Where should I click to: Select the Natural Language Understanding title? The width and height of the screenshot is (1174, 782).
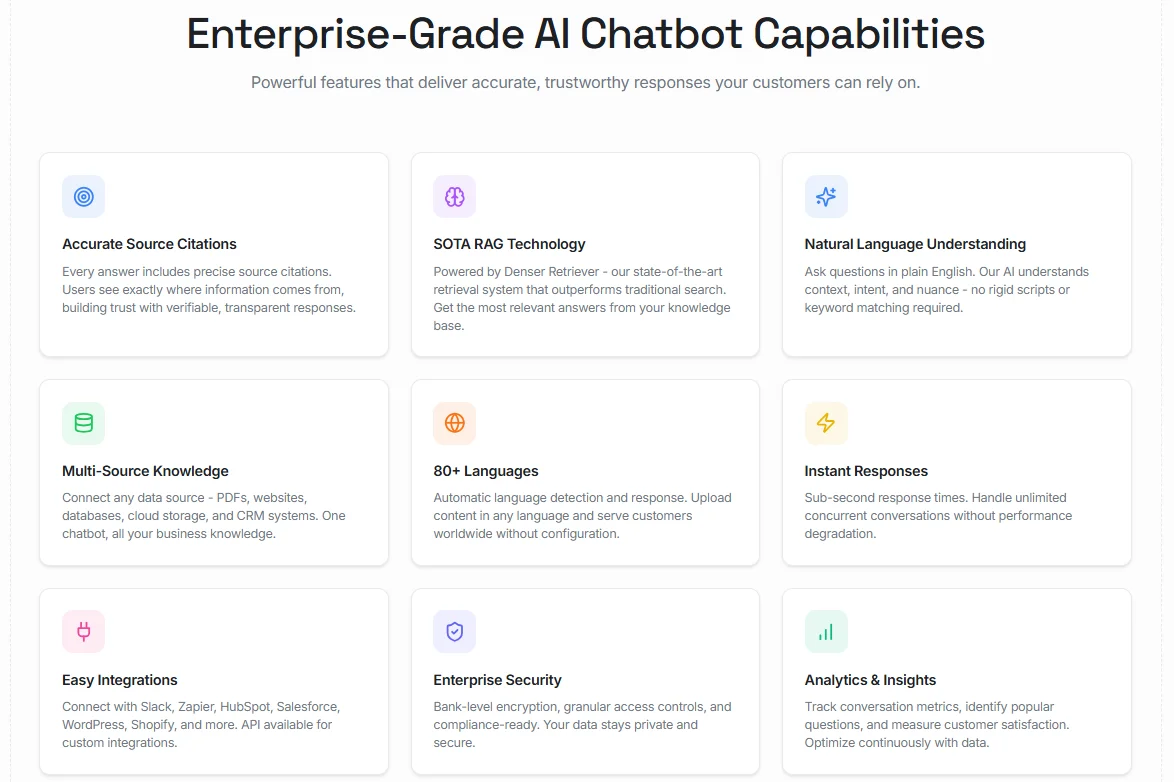click(915, 243)
